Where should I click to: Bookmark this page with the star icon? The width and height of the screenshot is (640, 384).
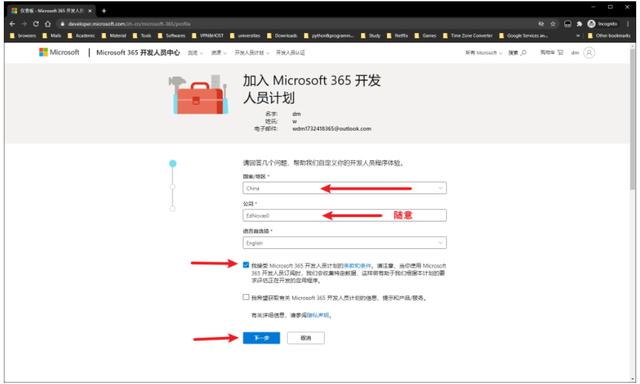coord(553,24)
